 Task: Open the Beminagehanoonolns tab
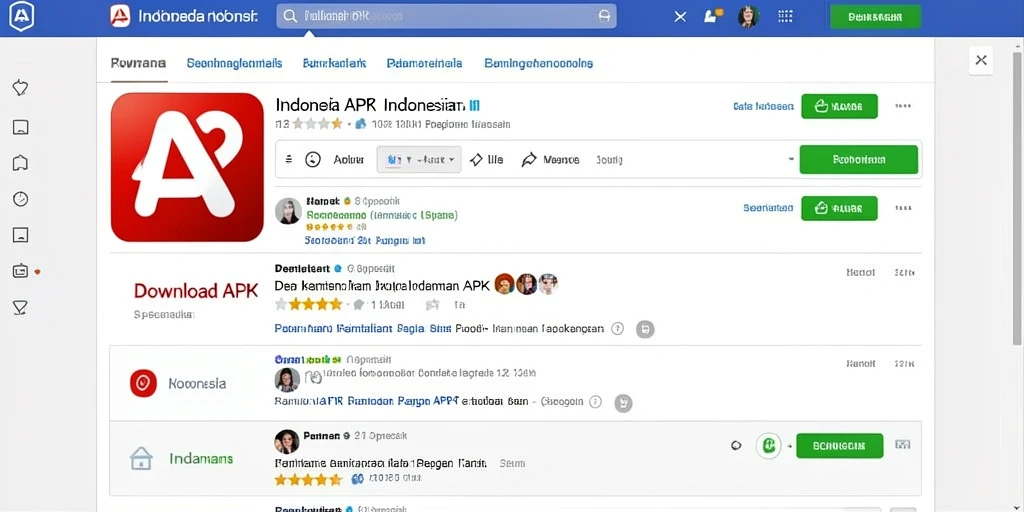click(539, 63)
